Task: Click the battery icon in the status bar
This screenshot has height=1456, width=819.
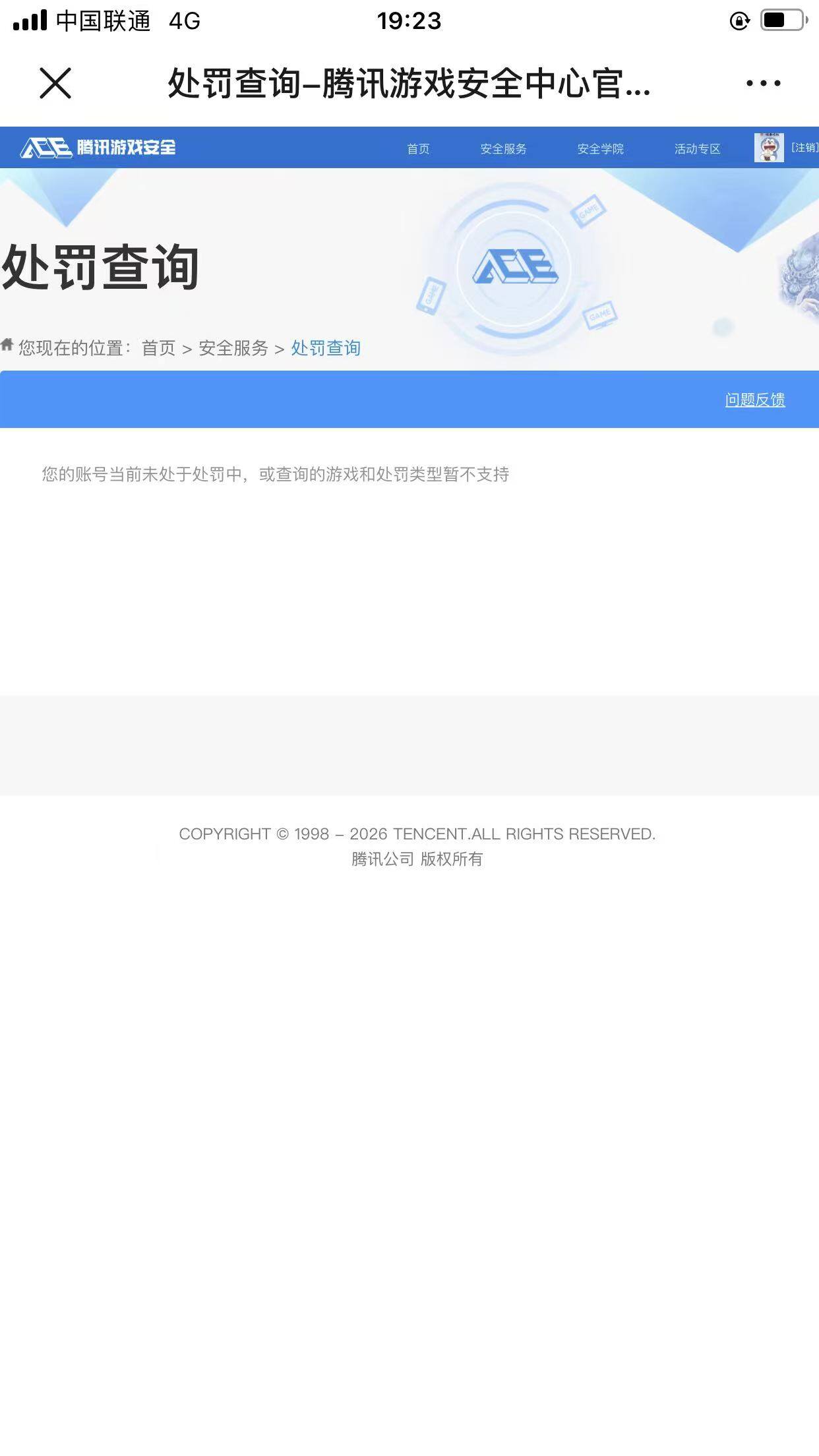Action: pos(783,20)
